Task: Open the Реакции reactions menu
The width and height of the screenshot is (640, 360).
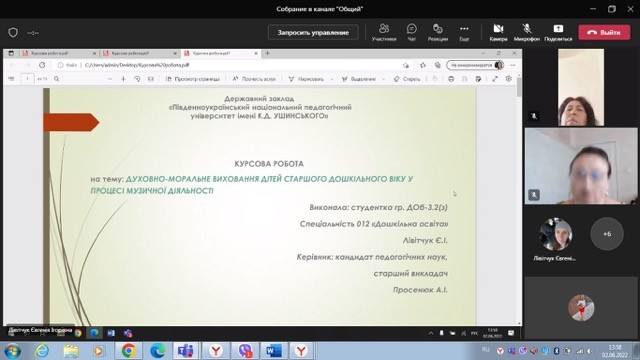Action: click(x=438, y=32)
